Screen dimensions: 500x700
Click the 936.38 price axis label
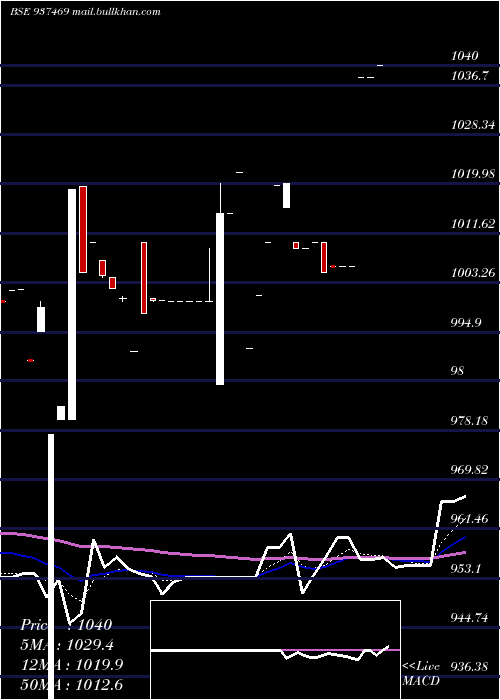pyautogui.click(x=469, y=667)
